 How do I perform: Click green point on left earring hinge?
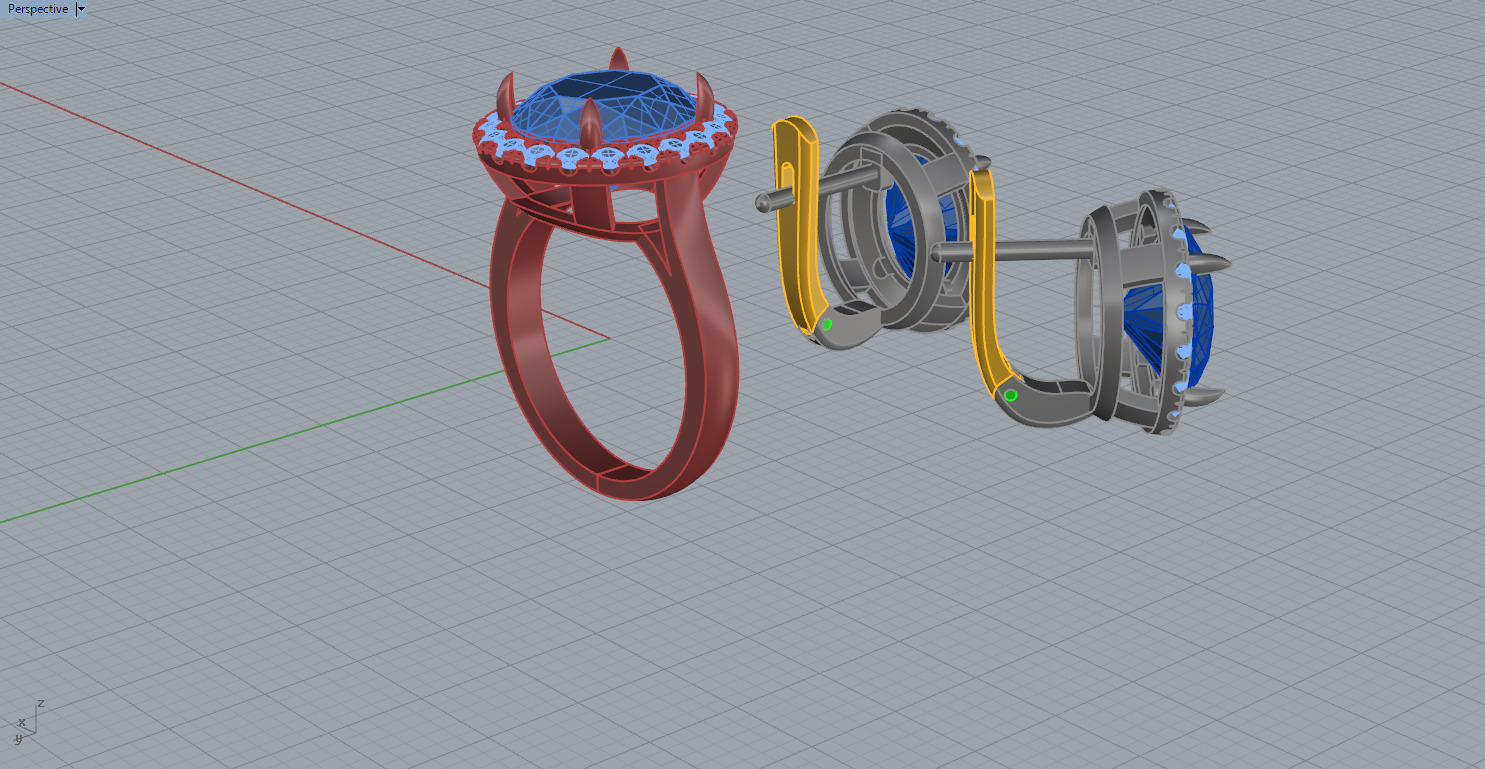point(827,324)
